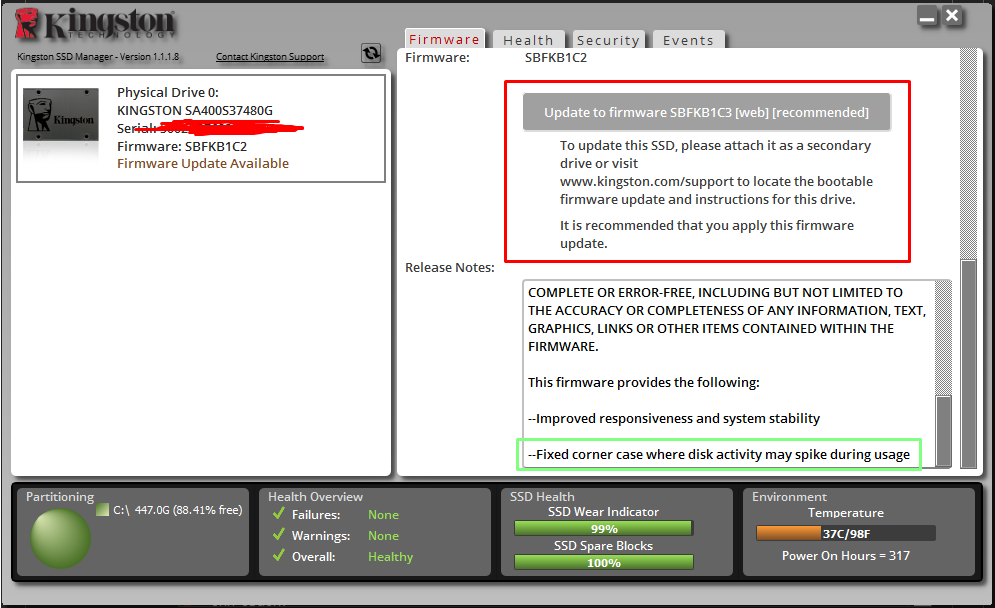Click the refresh drives icon
The image size is (995, 608).
pyautogui.click(x=371, y=53)
